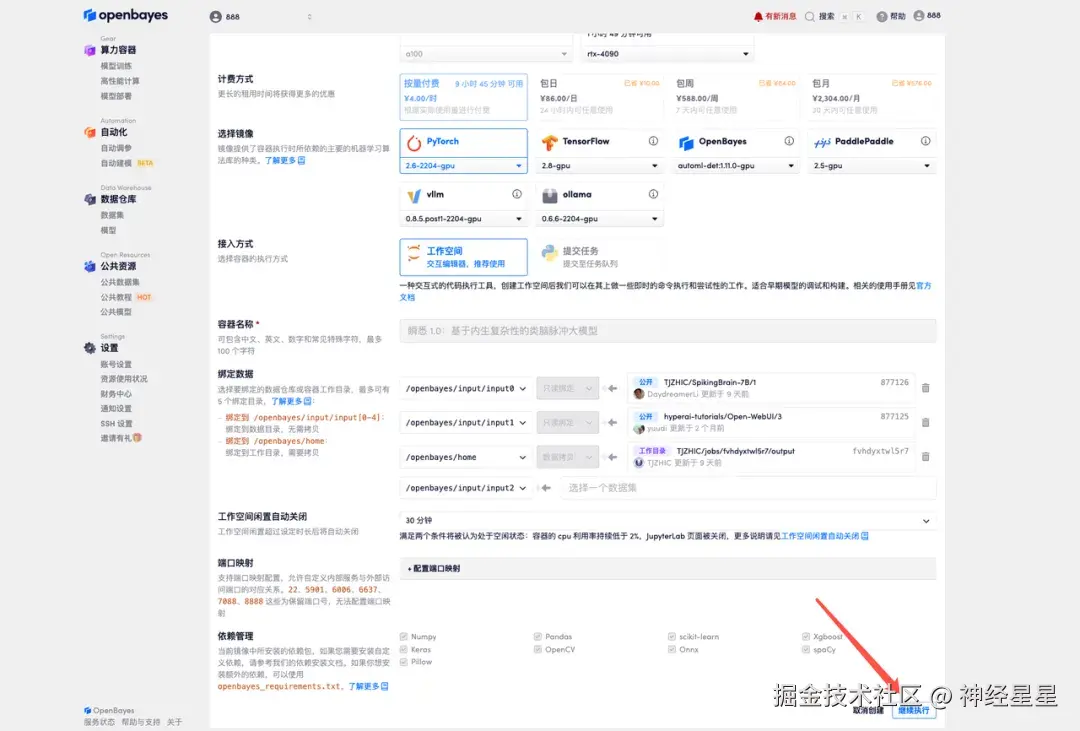Toggle the scikit-learn checkbox
The height and width of the screenshot is (731, 1080).
point(672,637)
